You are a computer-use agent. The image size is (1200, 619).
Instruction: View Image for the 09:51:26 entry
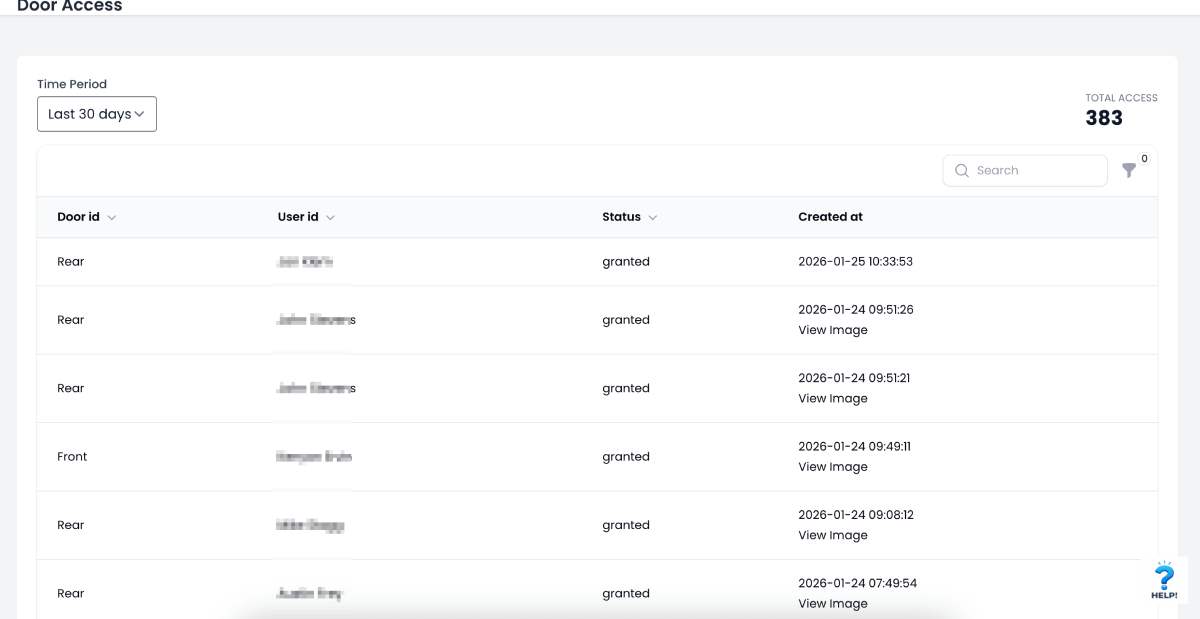coord(832,330)
